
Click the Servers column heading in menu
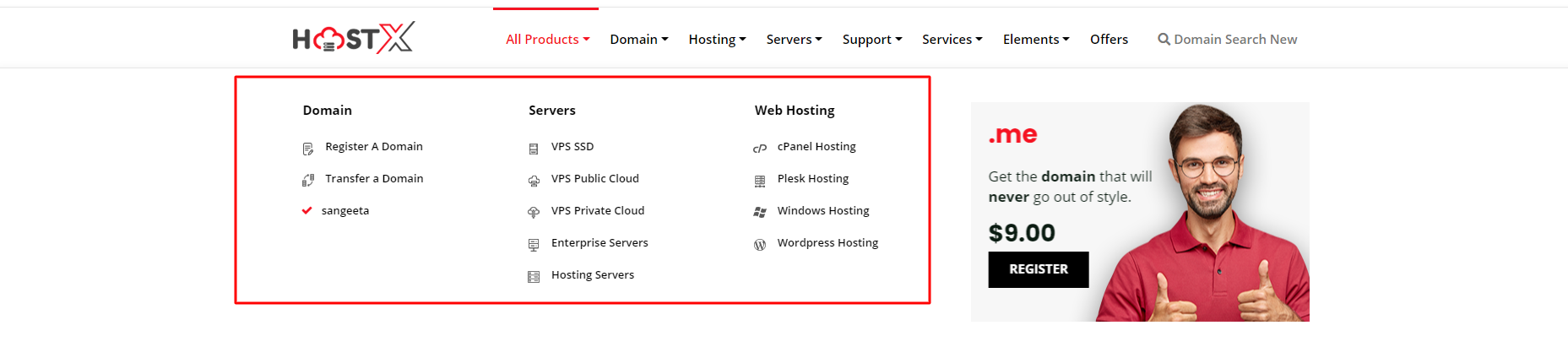coord(552,110)
